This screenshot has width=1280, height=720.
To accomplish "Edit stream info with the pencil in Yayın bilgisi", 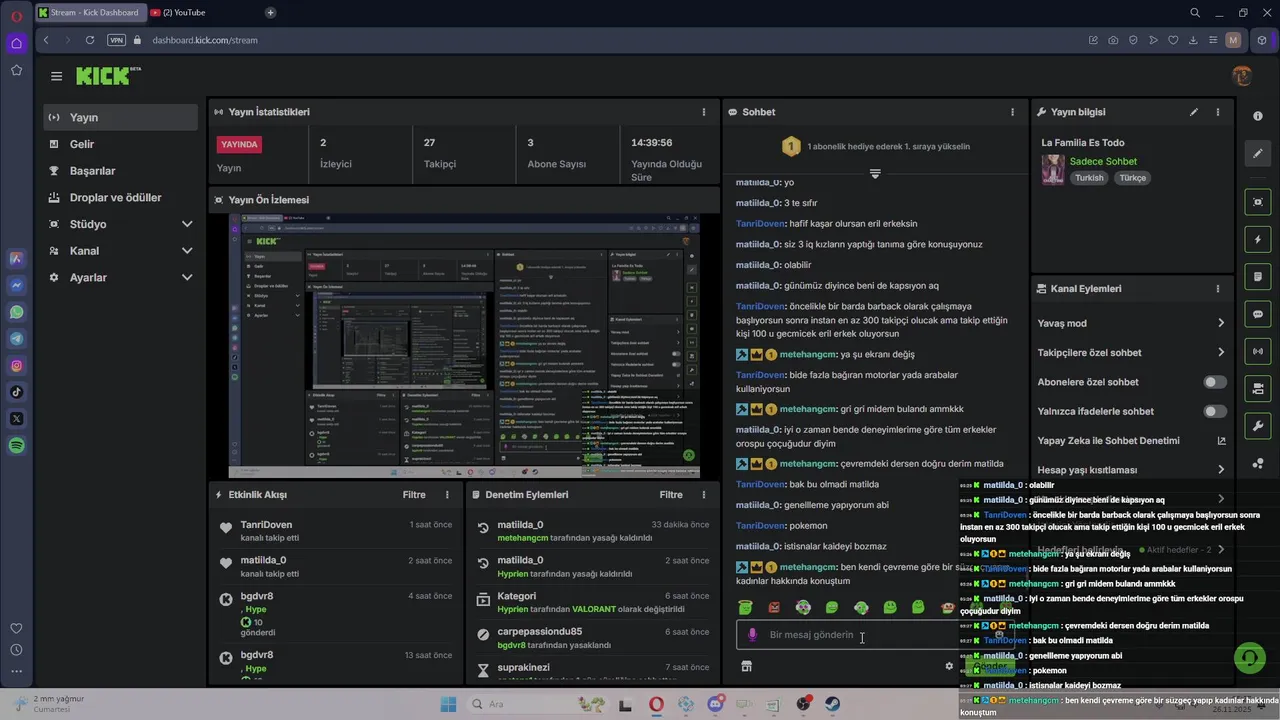I will coord(1193,112).
